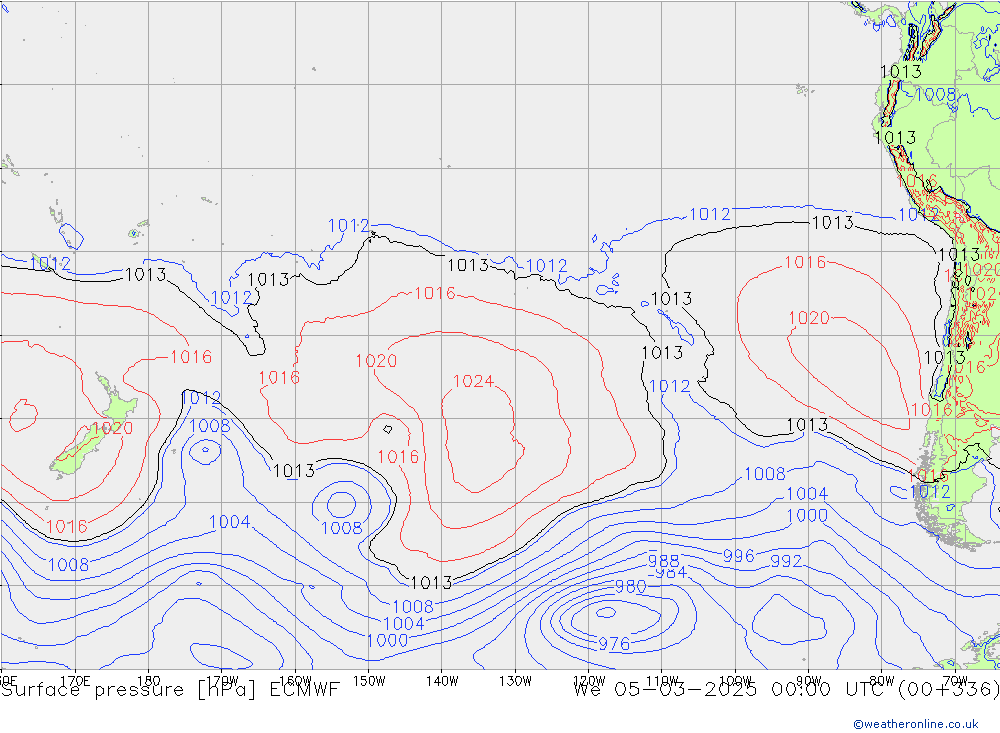Click the 70W longitude axis label

(955, 681)
